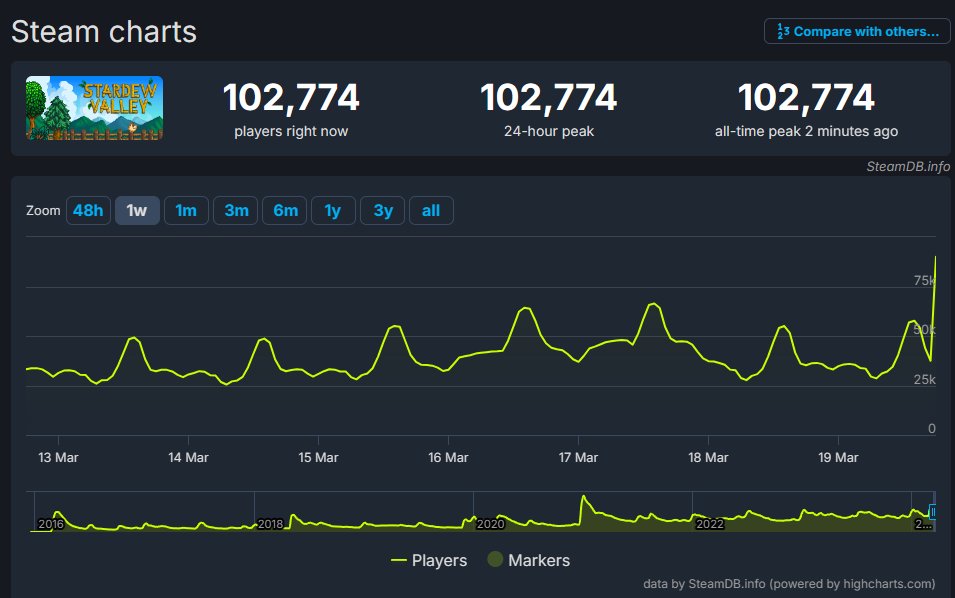955x598 pixels.
Task: Click the 18 Mar axis label
Action: [x=708, y=457]
